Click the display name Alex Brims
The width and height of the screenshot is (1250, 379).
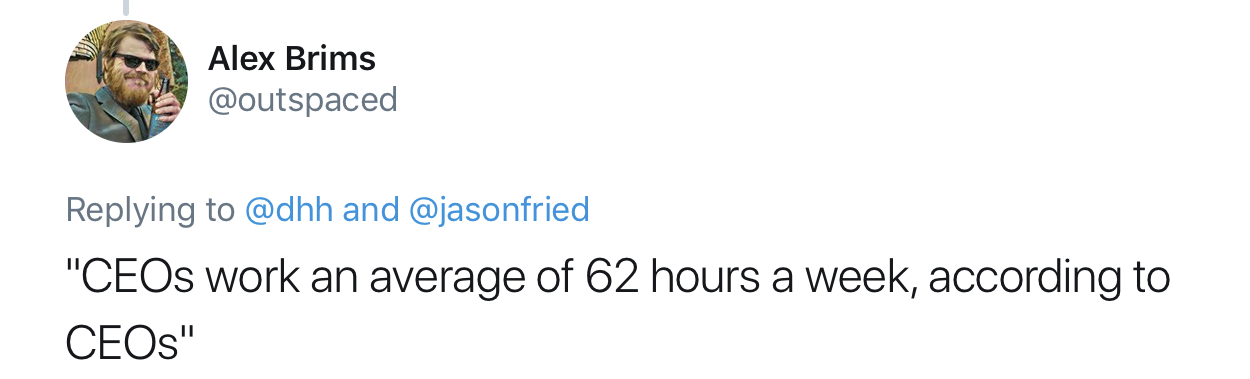(x=292, y=59)
